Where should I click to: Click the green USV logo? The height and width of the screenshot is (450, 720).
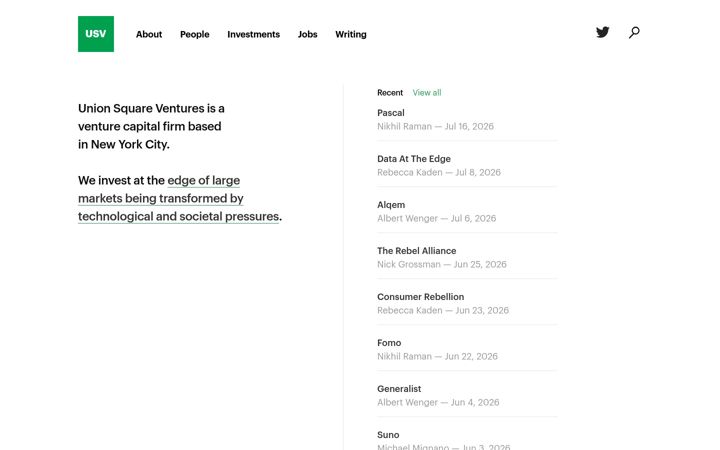96,34
